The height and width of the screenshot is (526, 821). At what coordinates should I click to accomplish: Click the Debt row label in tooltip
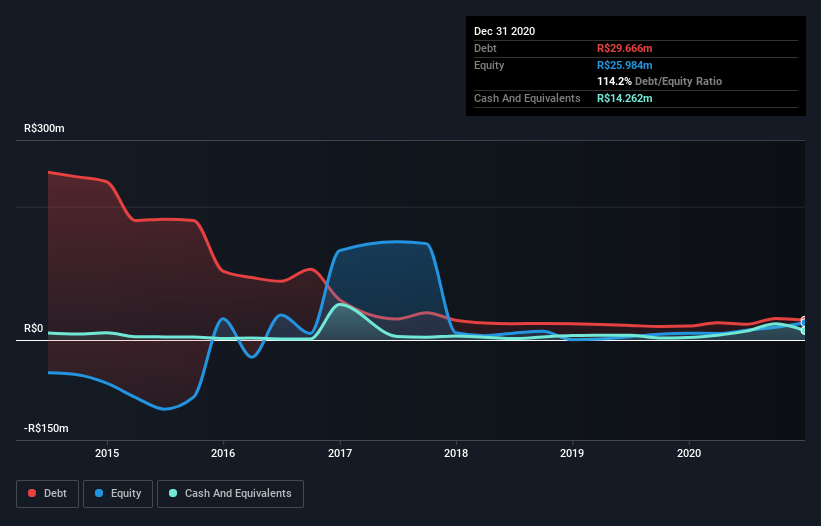pyautogui.click(x=485, y=48)
